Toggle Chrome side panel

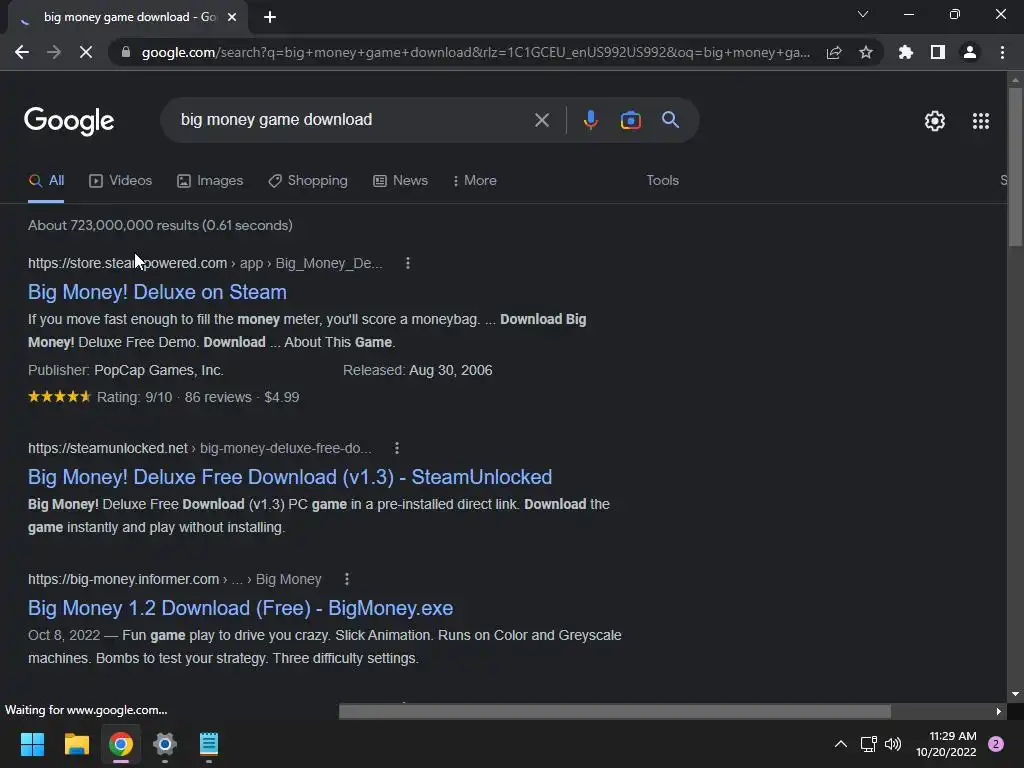tap(938, 52)
